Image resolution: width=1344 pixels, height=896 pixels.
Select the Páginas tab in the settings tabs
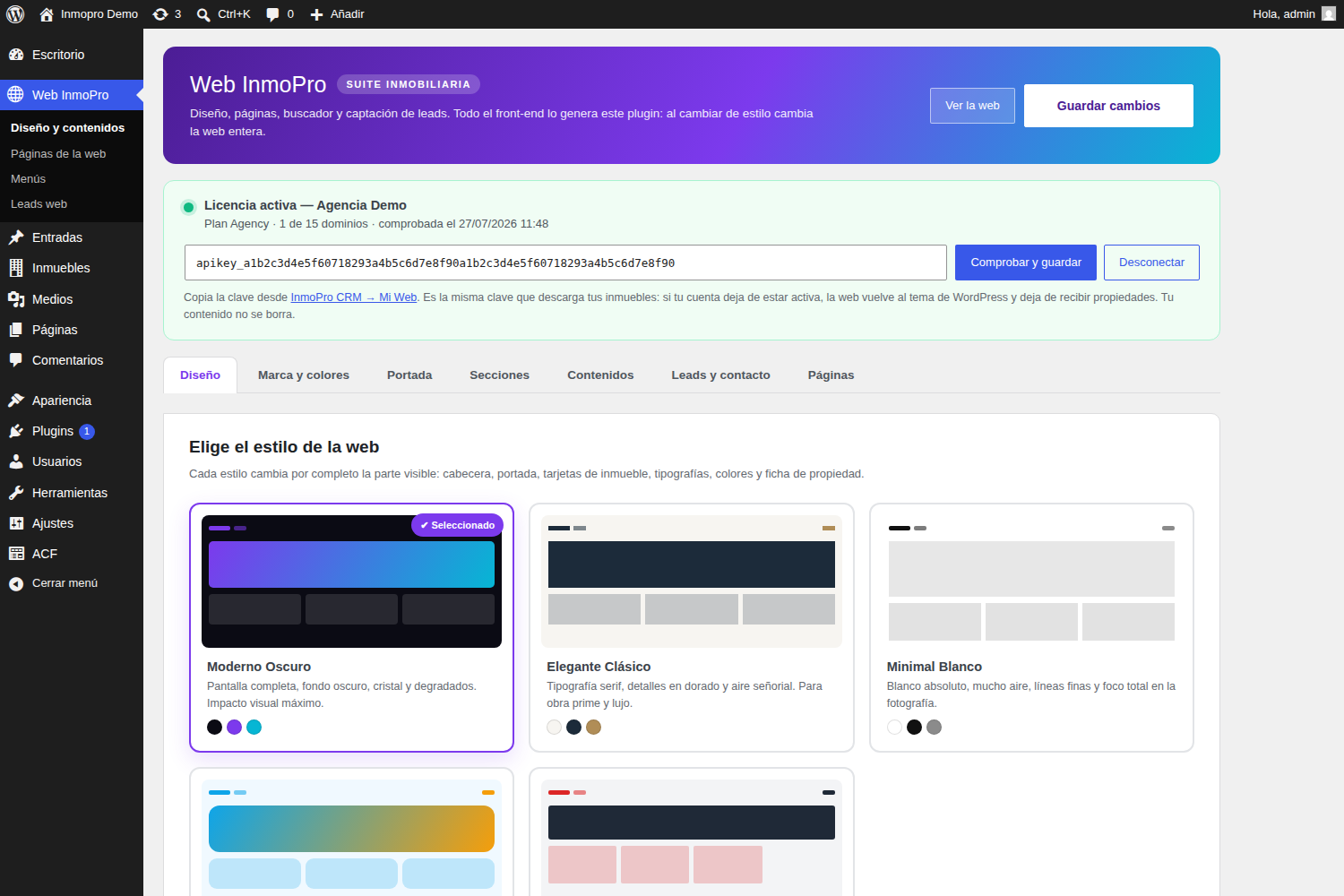831,375
